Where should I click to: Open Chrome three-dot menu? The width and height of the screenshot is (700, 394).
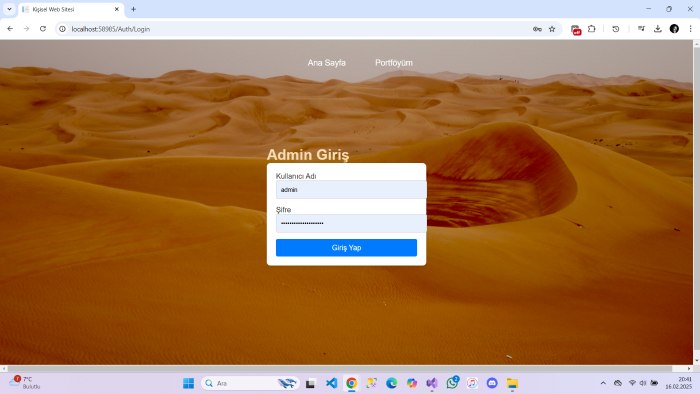point(690,29)
